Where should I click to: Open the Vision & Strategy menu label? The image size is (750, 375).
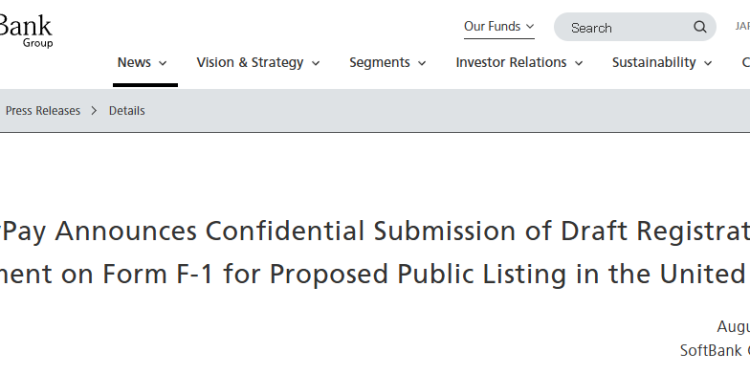[x=250, y=63]
